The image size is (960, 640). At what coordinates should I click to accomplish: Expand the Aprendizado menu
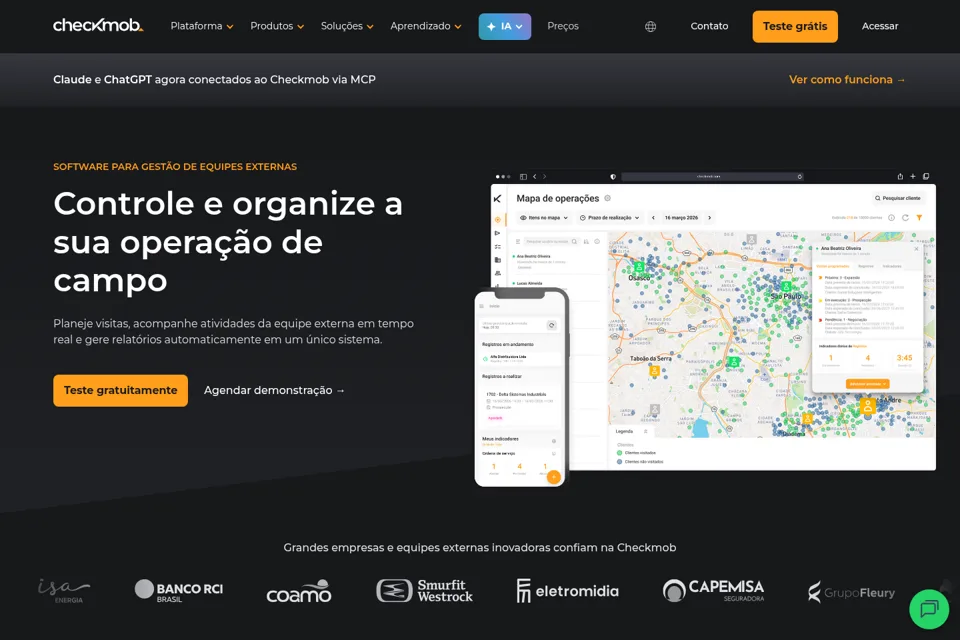426,26
